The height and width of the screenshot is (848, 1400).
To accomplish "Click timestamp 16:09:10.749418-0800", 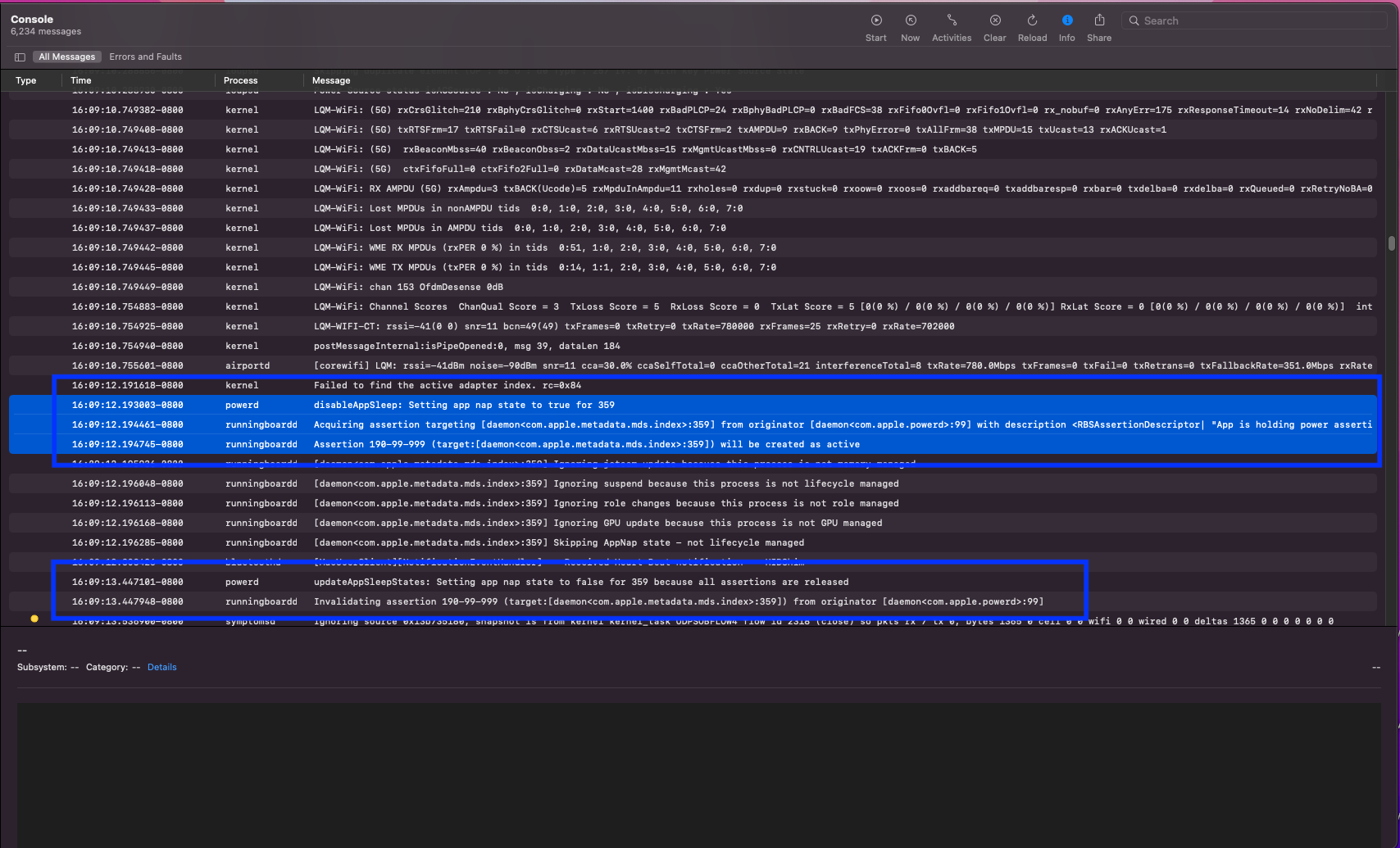I will [127, 169].
